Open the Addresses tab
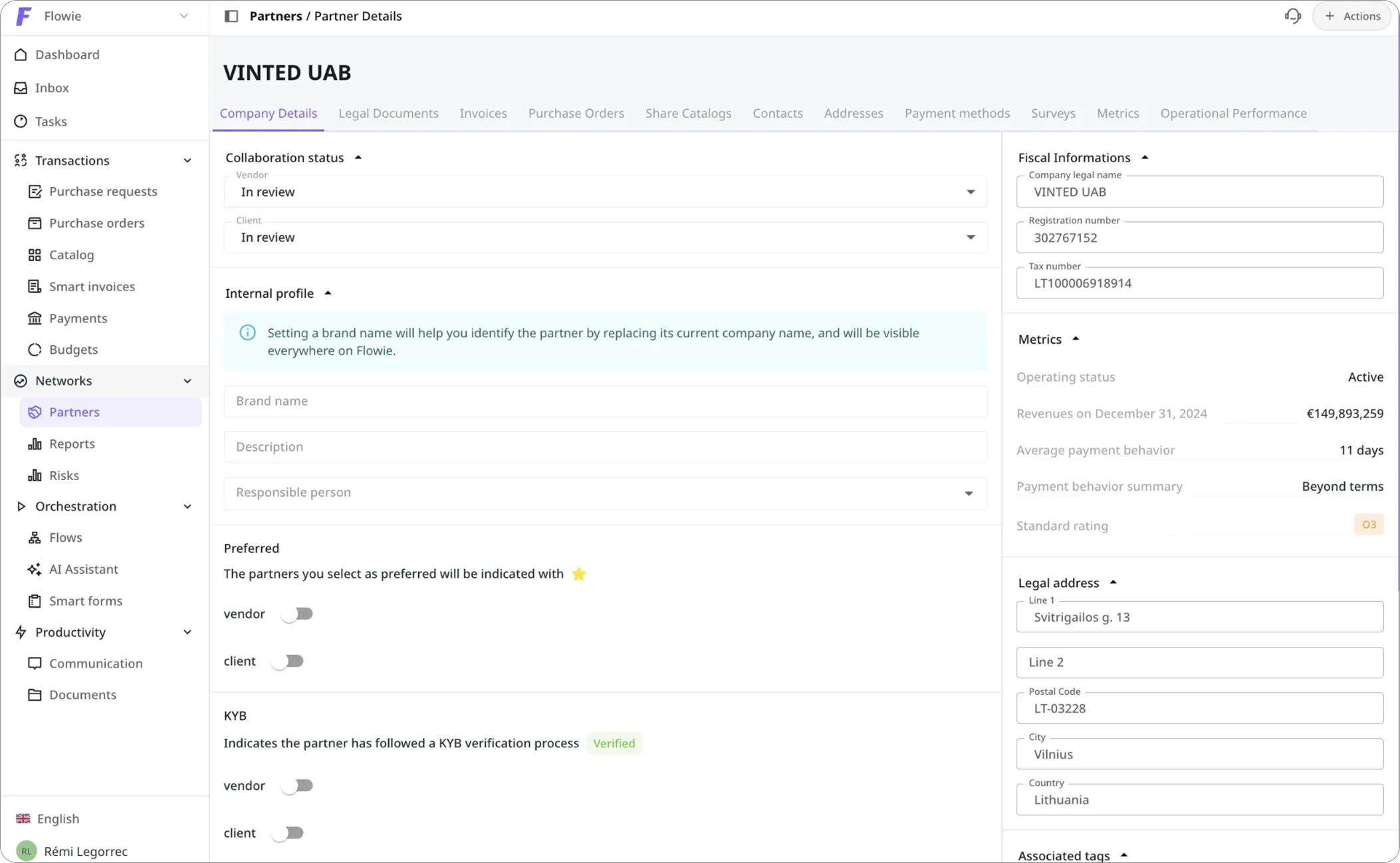The height and width of the screenshot is (863, 1400). (854, 113)
